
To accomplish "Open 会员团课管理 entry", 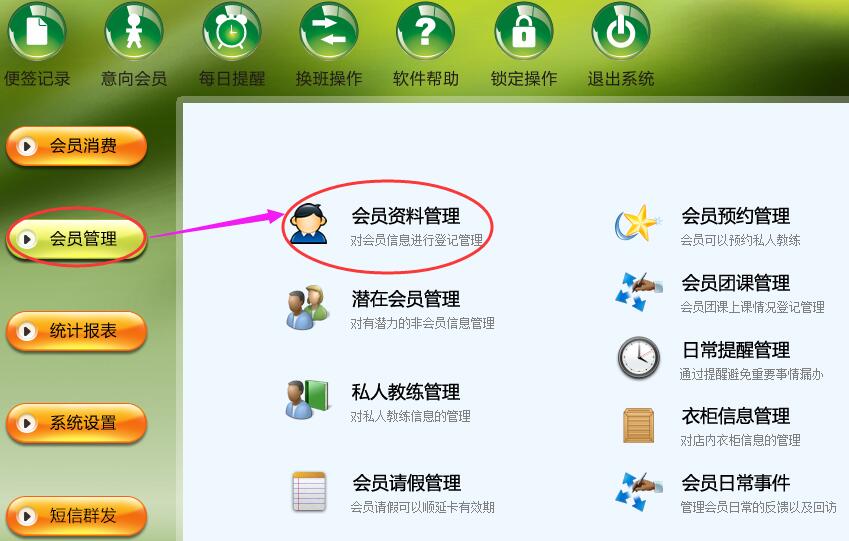I will point(735,283).
